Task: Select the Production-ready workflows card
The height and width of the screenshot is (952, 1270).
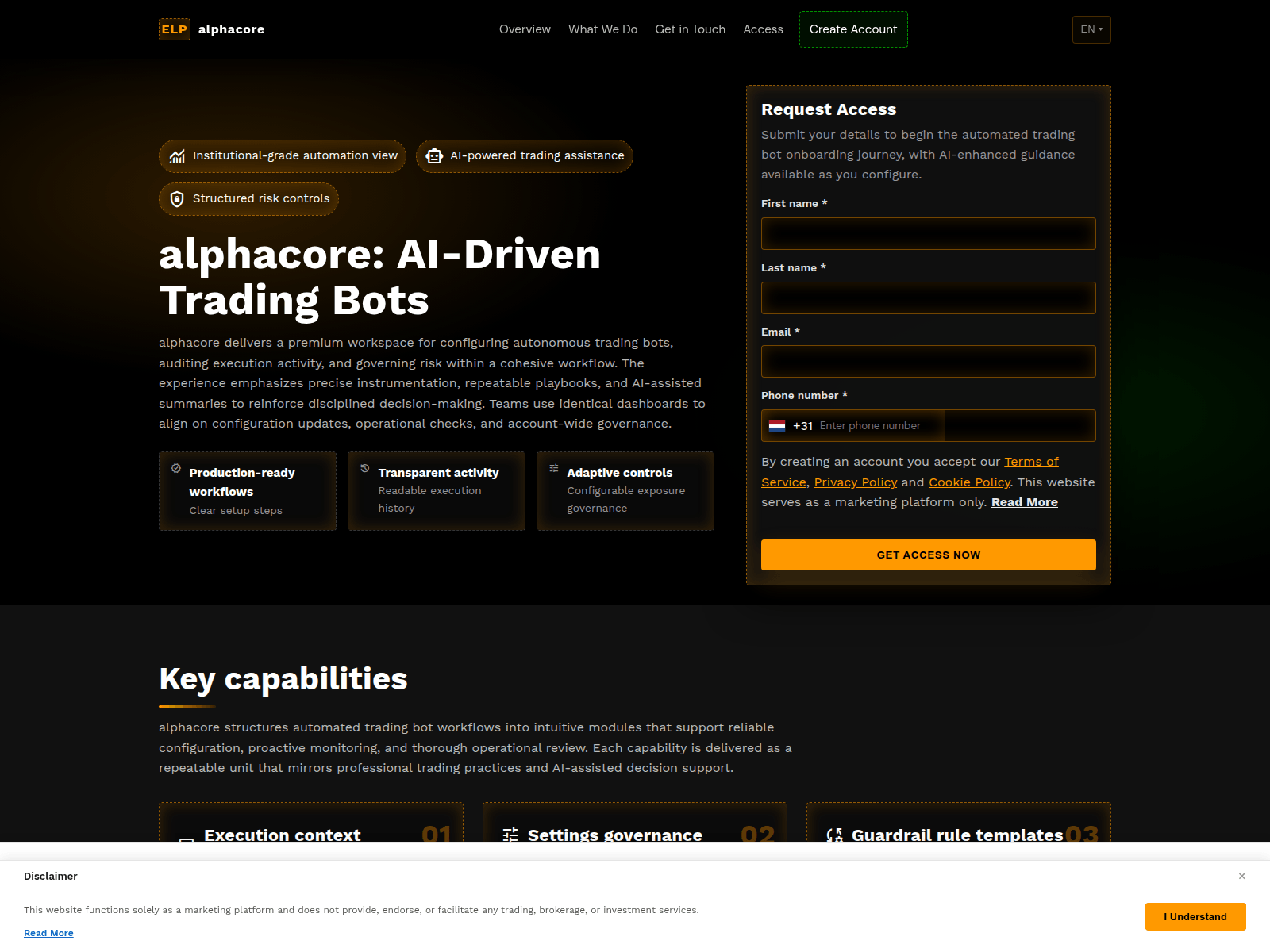Action: (x=248, y=491)
